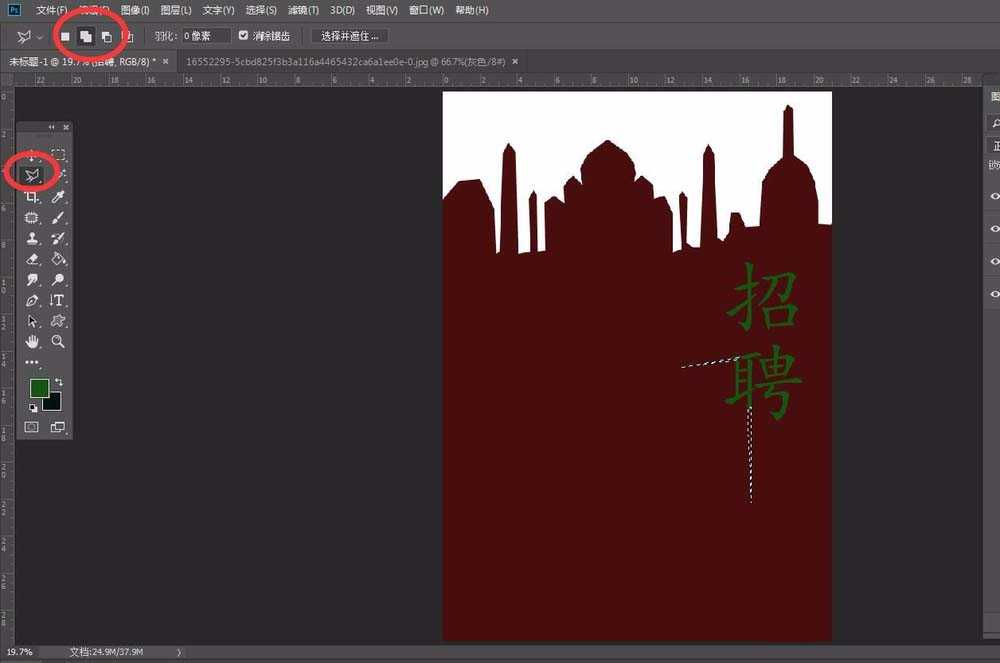The image size is (1000, 663).
Task: Select the vertical Type tool
Action: pyautogui.click(x=58, y=300)
